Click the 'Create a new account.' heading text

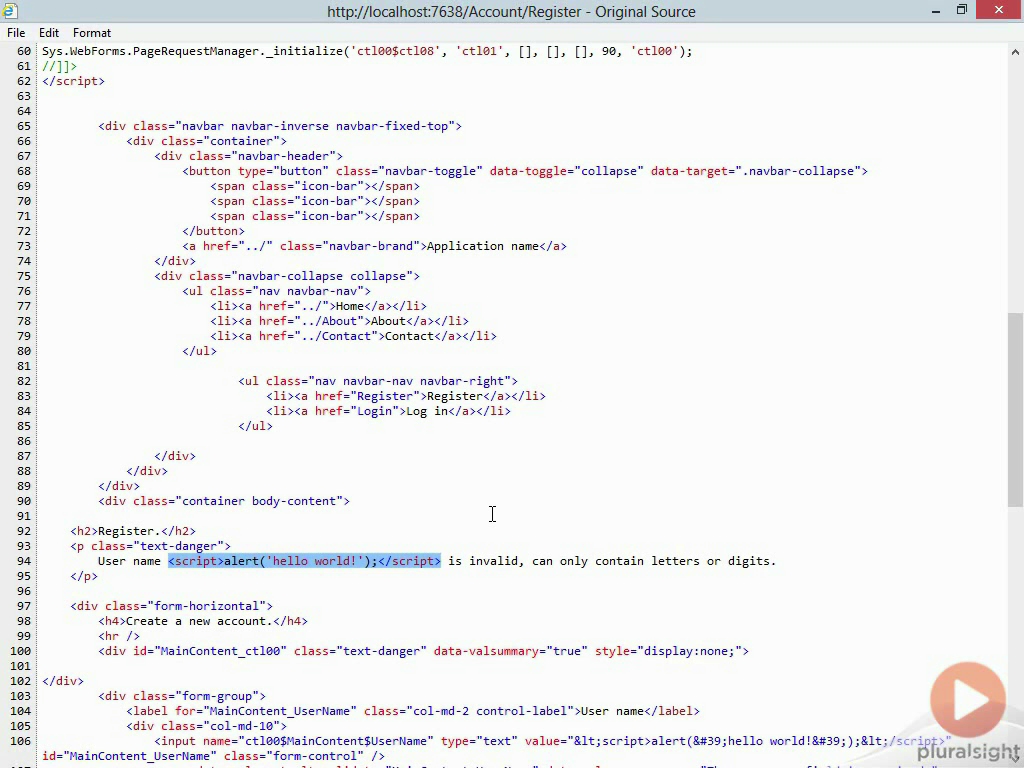(x=199, y=621)
